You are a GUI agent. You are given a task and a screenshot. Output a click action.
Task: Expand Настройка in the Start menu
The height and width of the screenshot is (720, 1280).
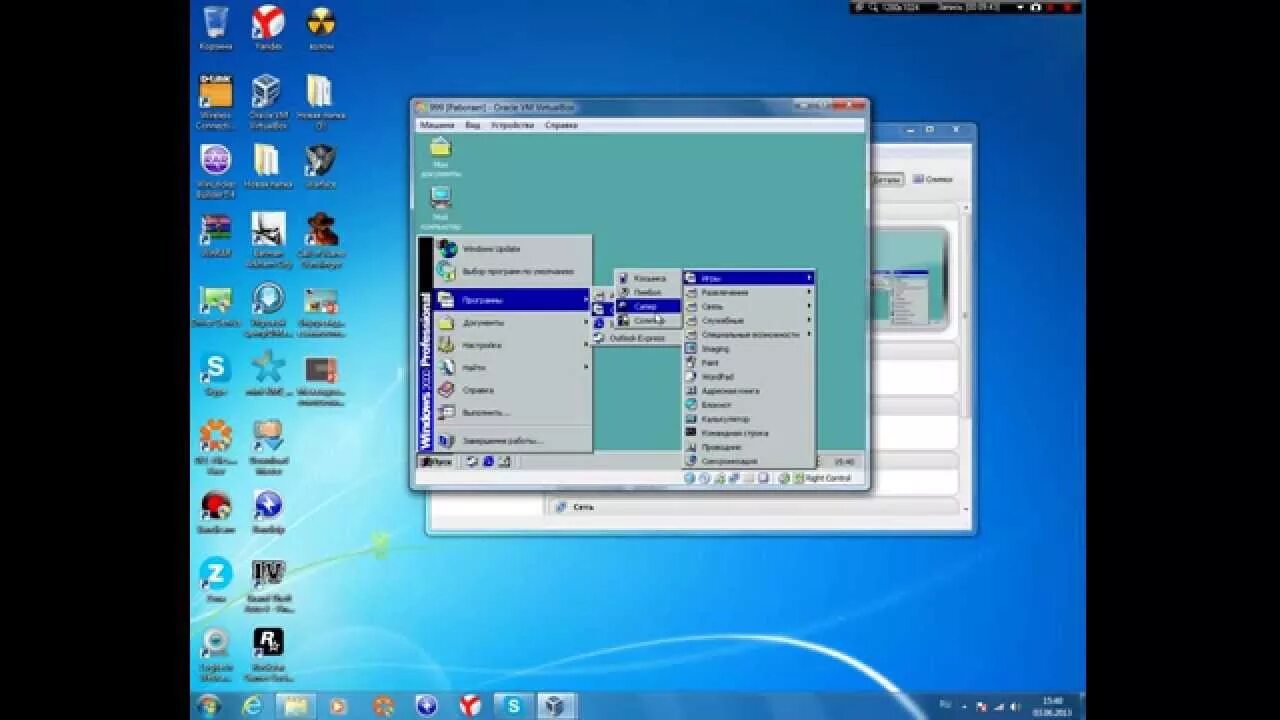pos(513,345)
